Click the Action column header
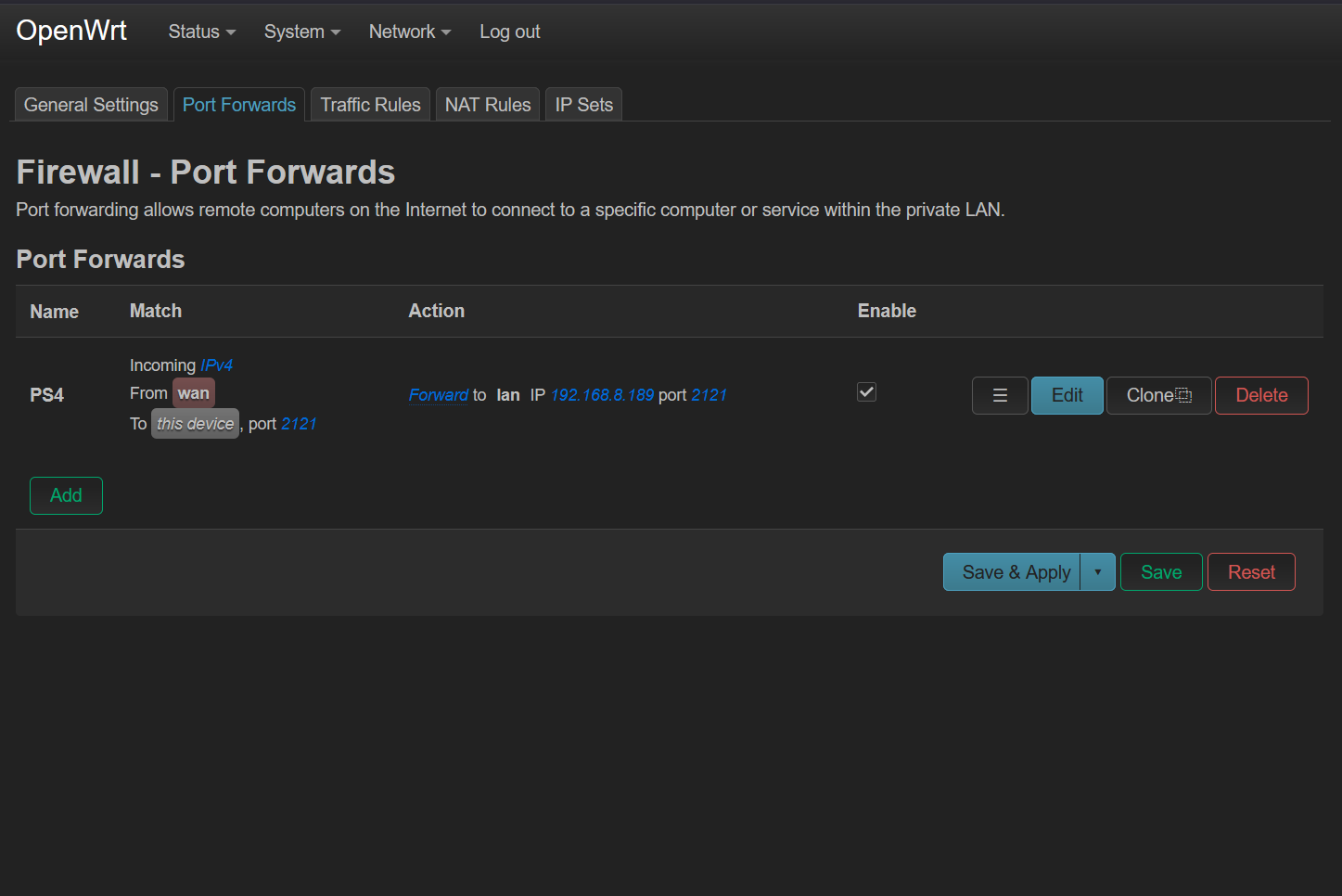 (x=437, y=311)
